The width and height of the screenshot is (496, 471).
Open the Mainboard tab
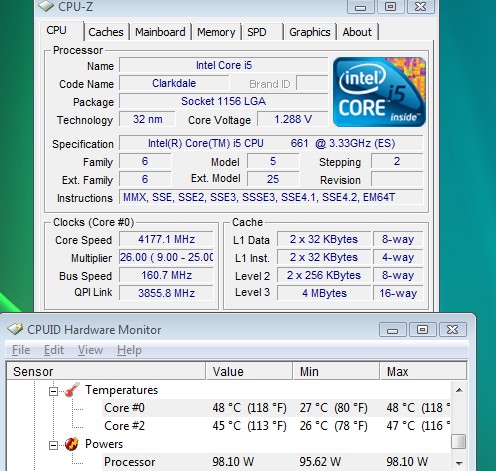[x=160, y=32]
